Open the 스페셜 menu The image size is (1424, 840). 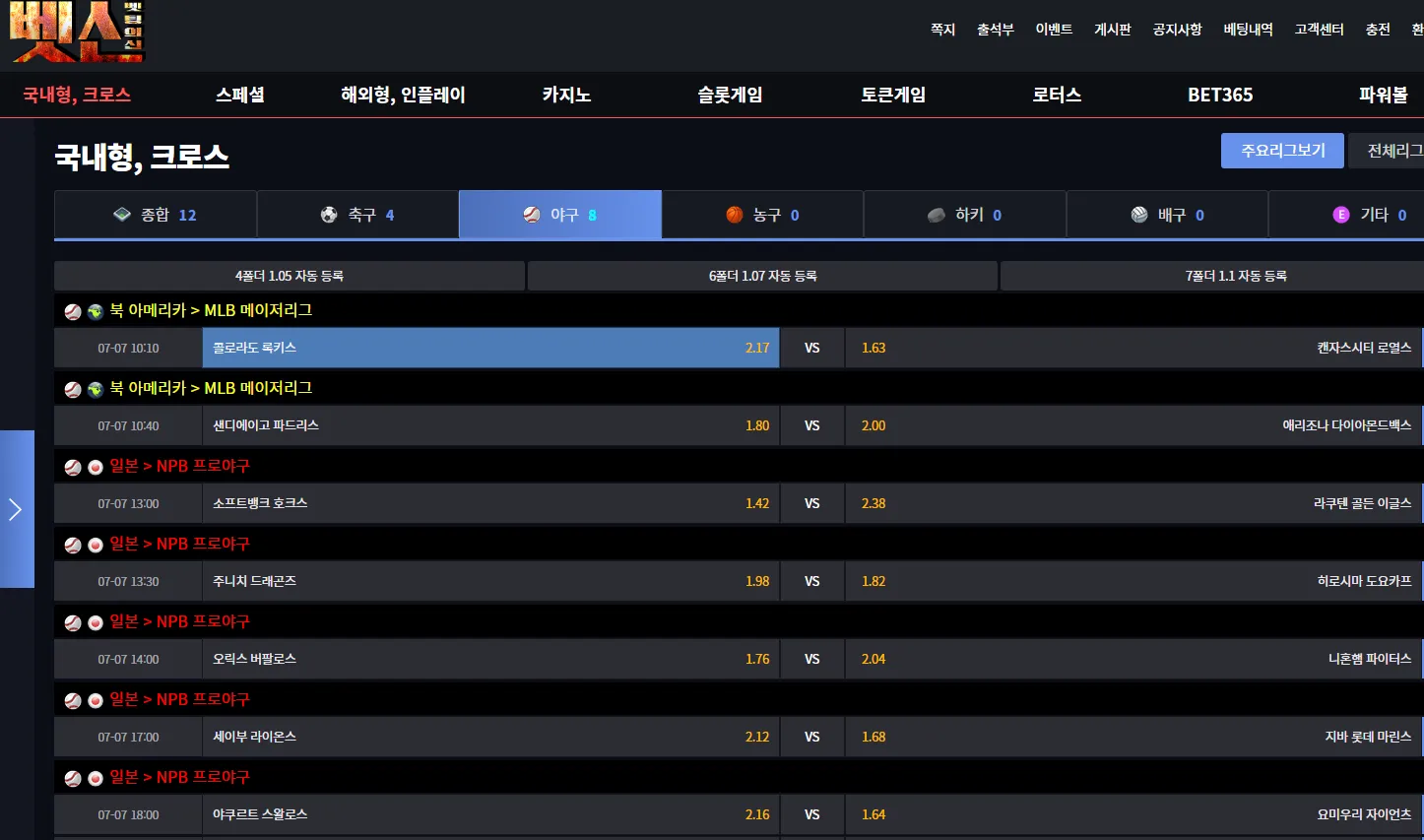(x=240, y=96)
